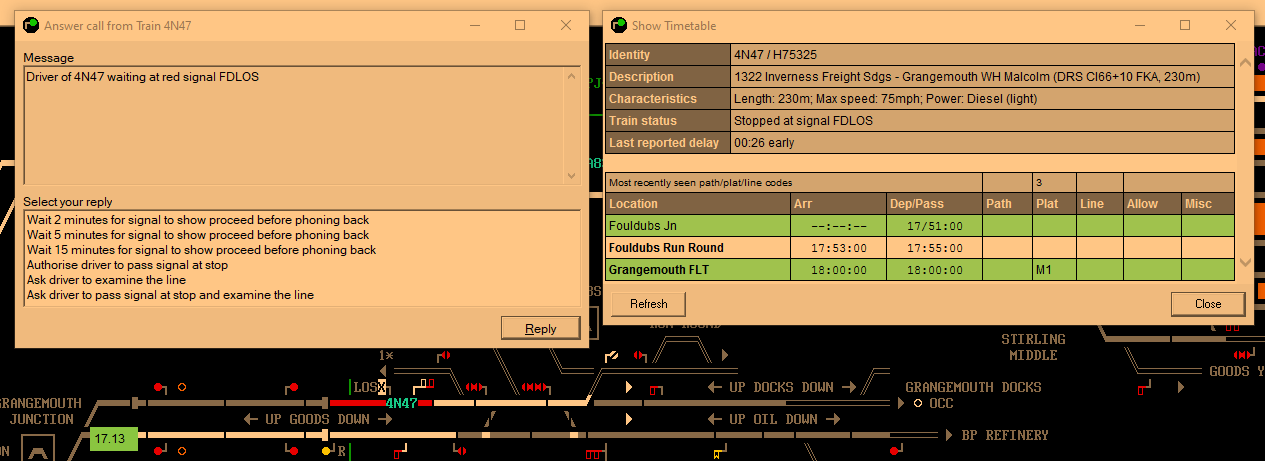Click the signal icon in Answer call title bar

point(31,25)
